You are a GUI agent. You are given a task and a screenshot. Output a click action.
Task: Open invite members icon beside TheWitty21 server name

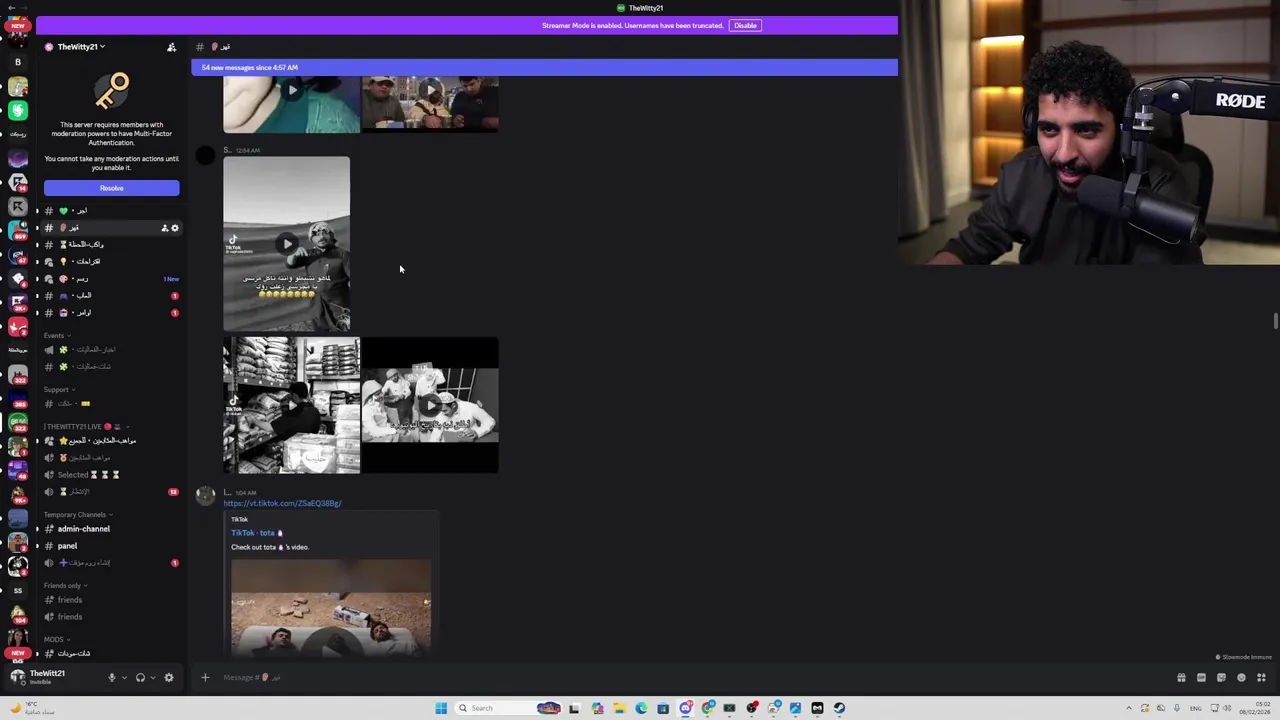171,47
